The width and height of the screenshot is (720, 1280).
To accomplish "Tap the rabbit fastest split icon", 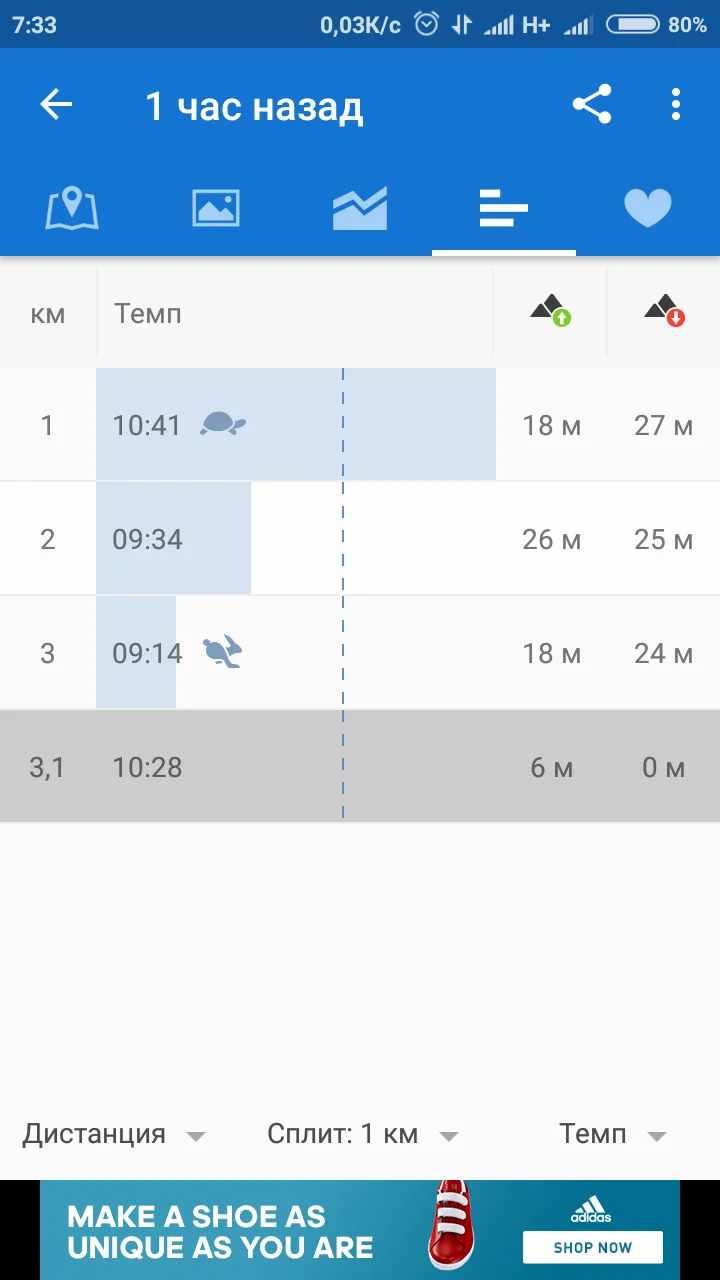I will tap(223, 652).
